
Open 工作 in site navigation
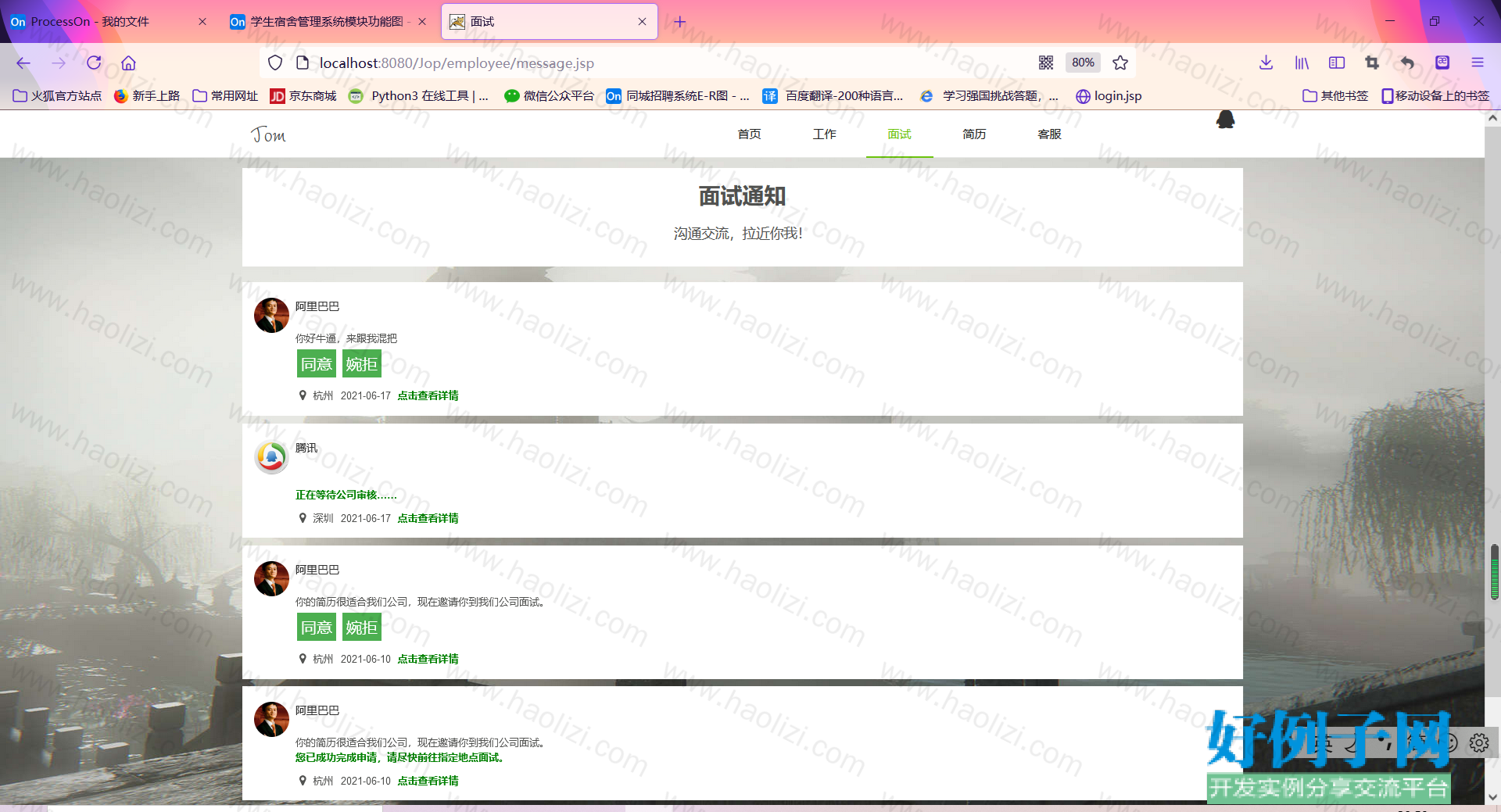(x=824, y=134)
